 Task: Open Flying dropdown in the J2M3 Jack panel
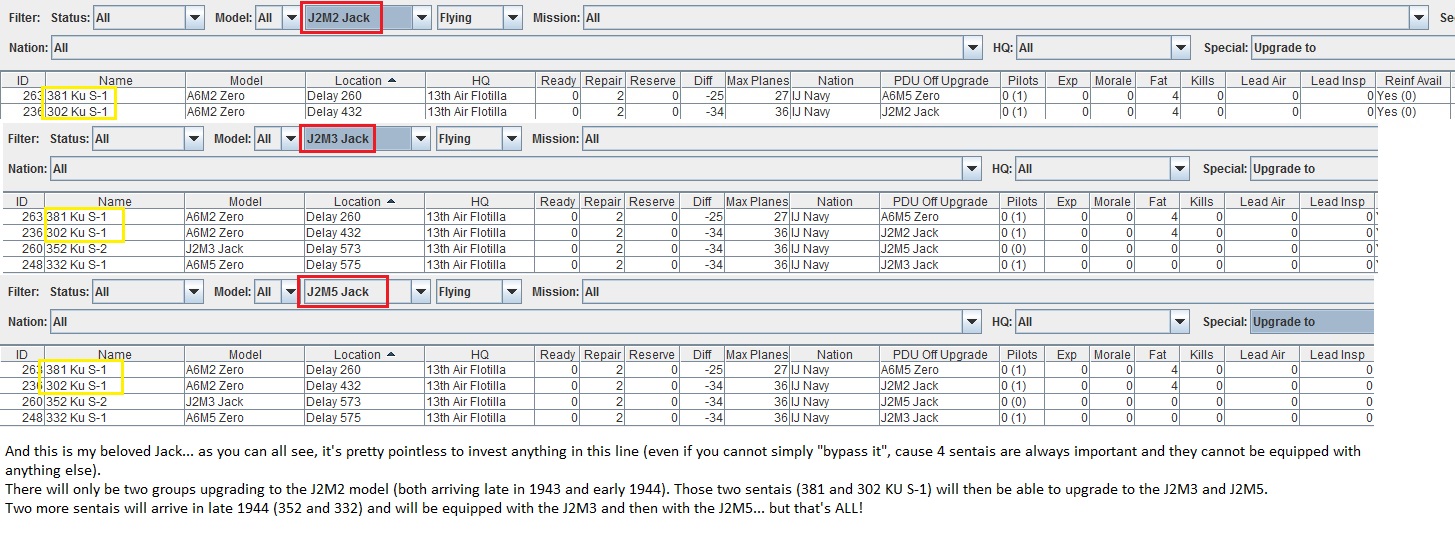tap(480, 139)
